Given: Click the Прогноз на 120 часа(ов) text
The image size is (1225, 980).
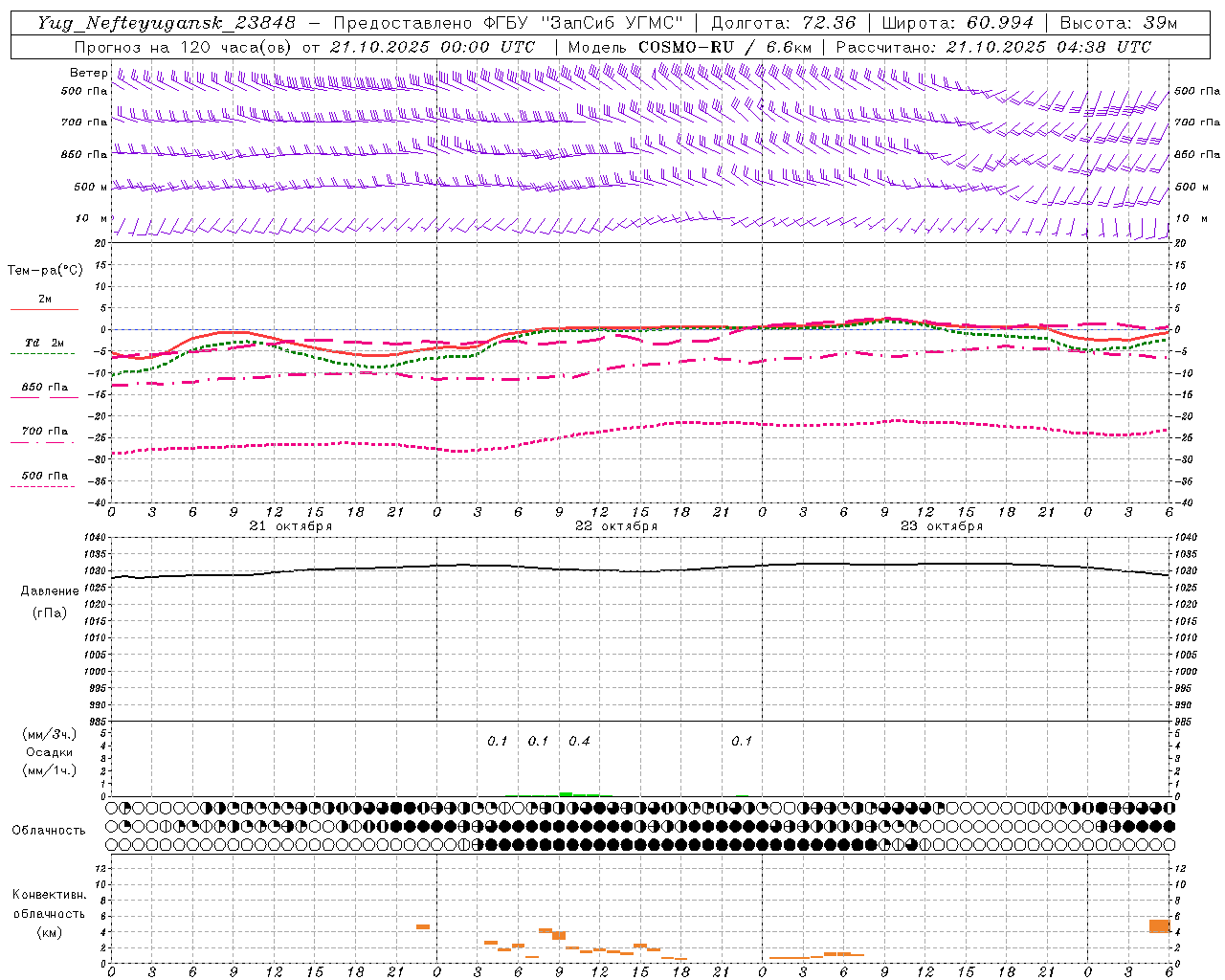Looking at the screenshot, I should tap(184, 47).
